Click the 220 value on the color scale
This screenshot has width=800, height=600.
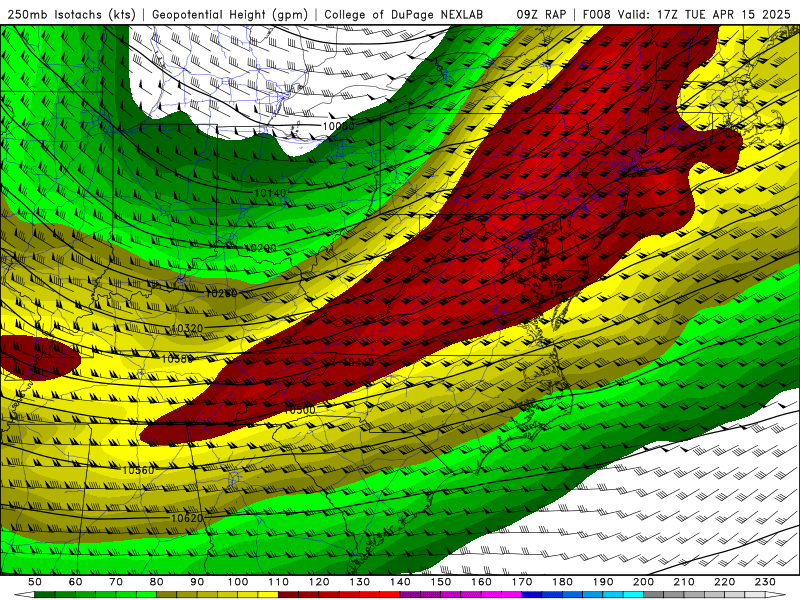click(x=724, y=582)
